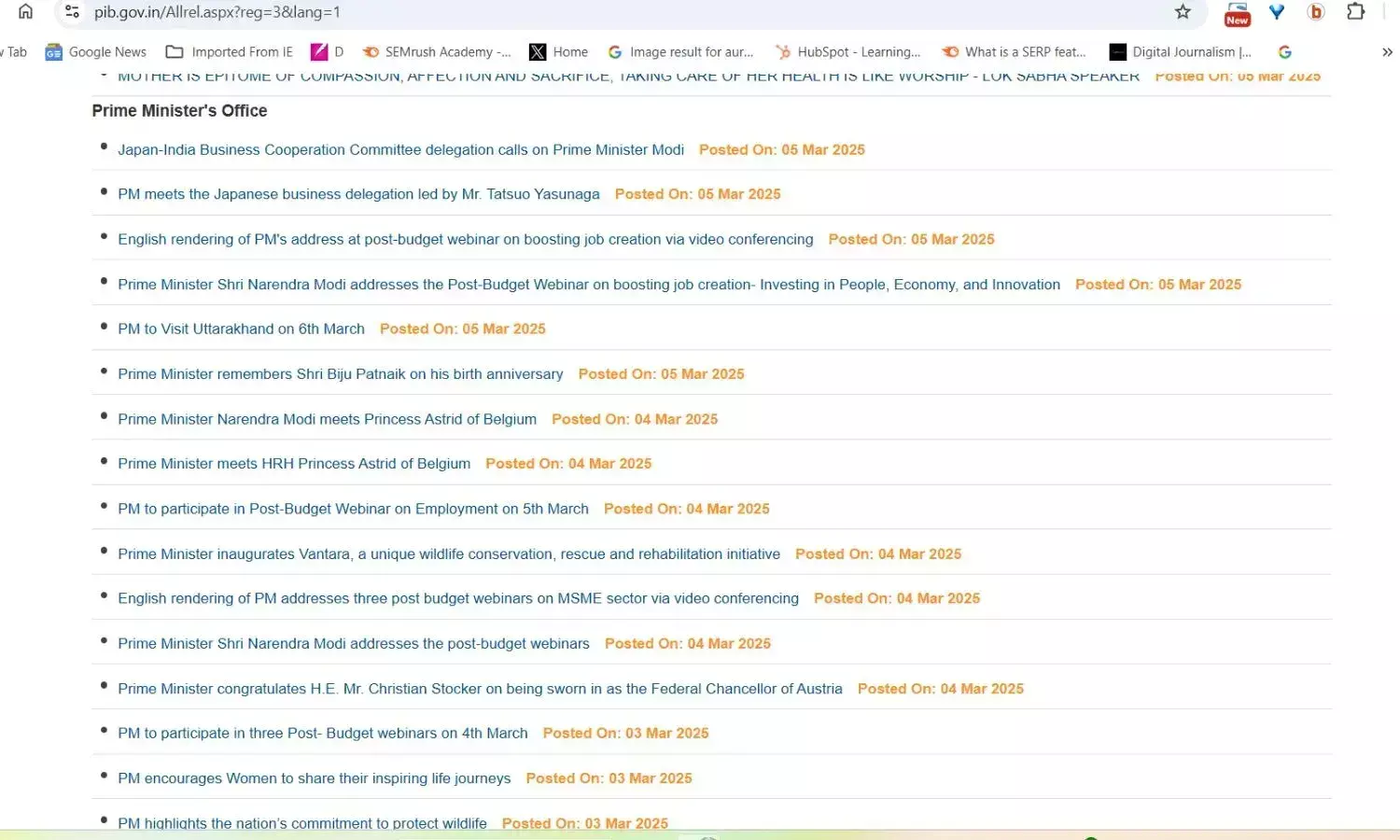Open the Japan-India Business Cooperation Committee release
Image resolution: width=1400 pixels, height=840 pixels.
point(400,149)
